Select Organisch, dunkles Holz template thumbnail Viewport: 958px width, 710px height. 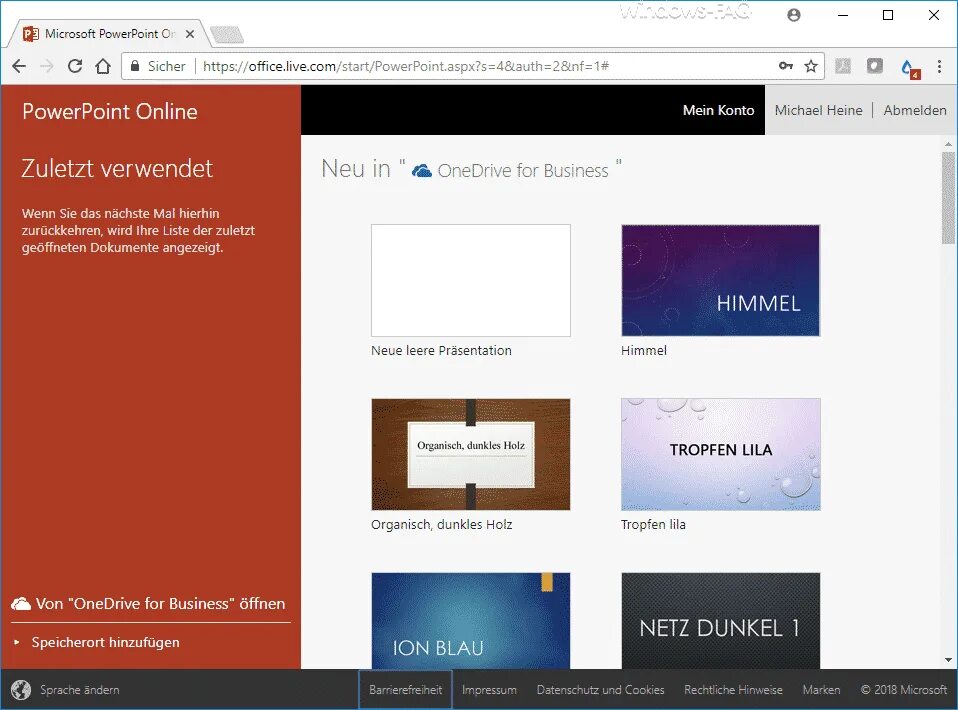tap(471, 455)
